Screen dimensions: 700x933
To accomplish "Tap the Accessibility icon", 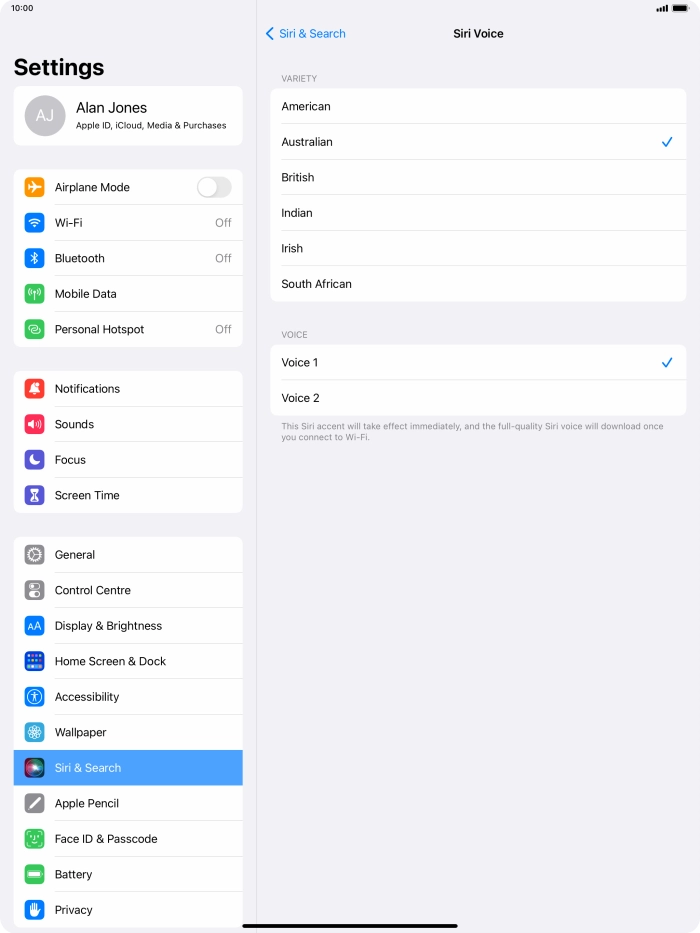I will (x=35, y=697).
